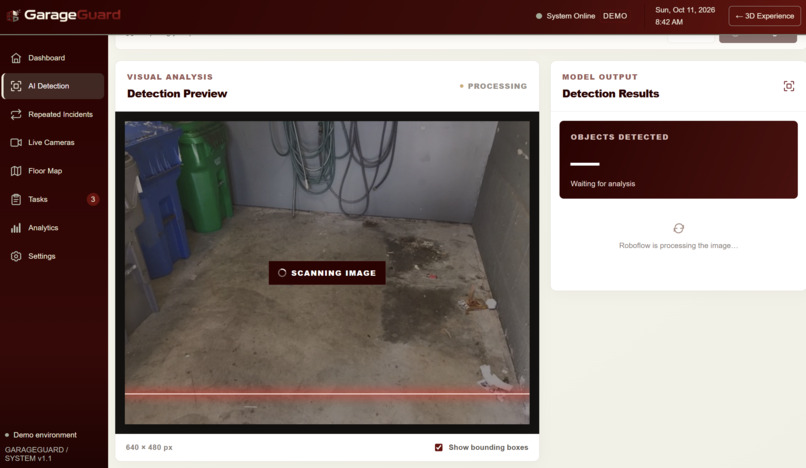Open Analytics from the sidebar
This screenshot has height=468, width=806.
coord(53,227)
